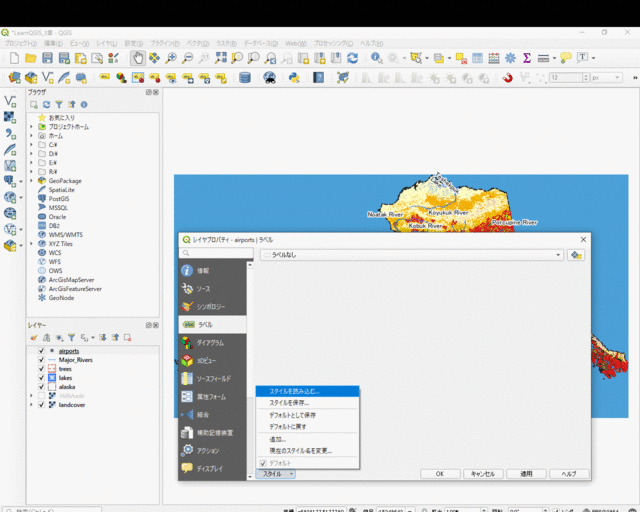
Task: Enable the Hillshade layer checkbox
Action: coord(41,396)
